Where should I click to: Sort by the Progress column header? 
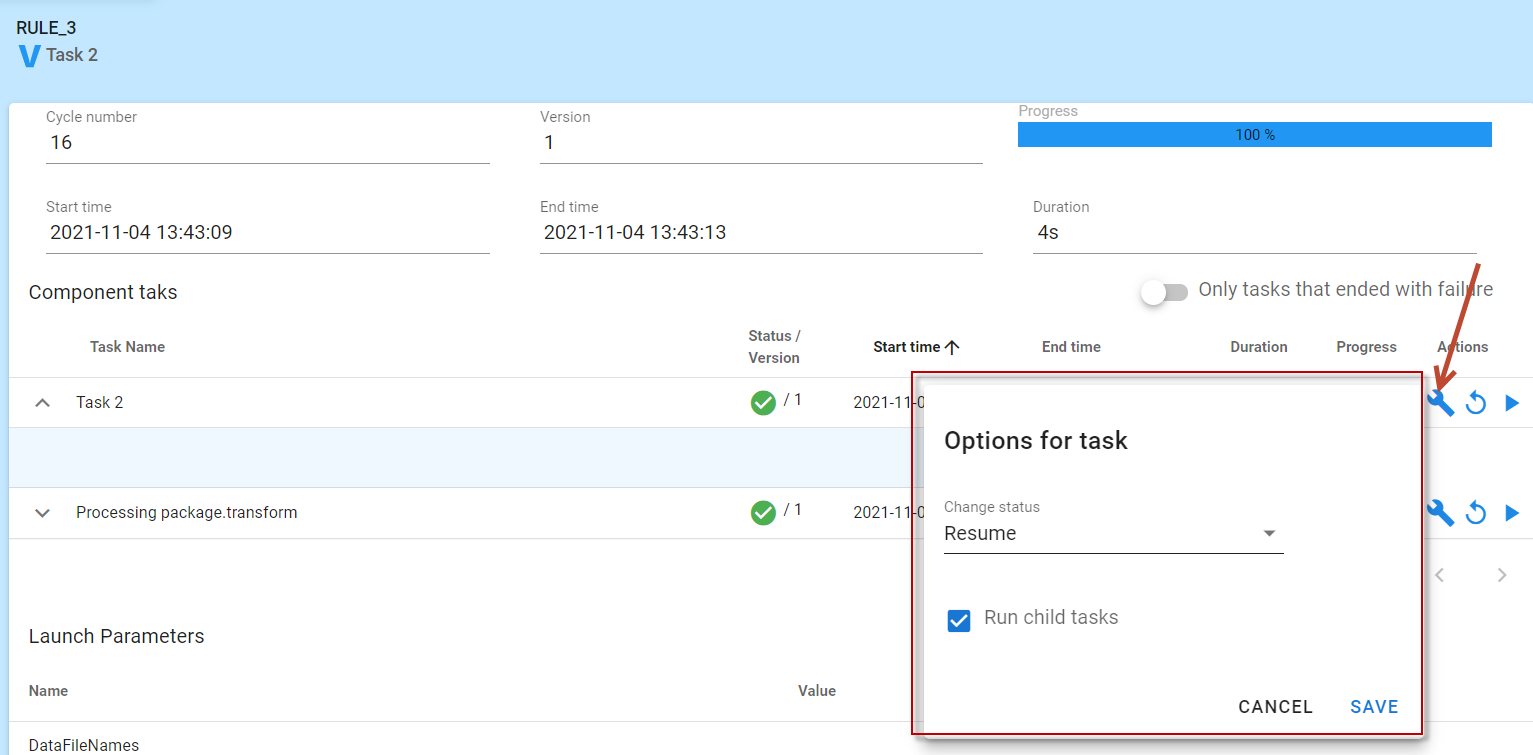[x=1366, y=347]
